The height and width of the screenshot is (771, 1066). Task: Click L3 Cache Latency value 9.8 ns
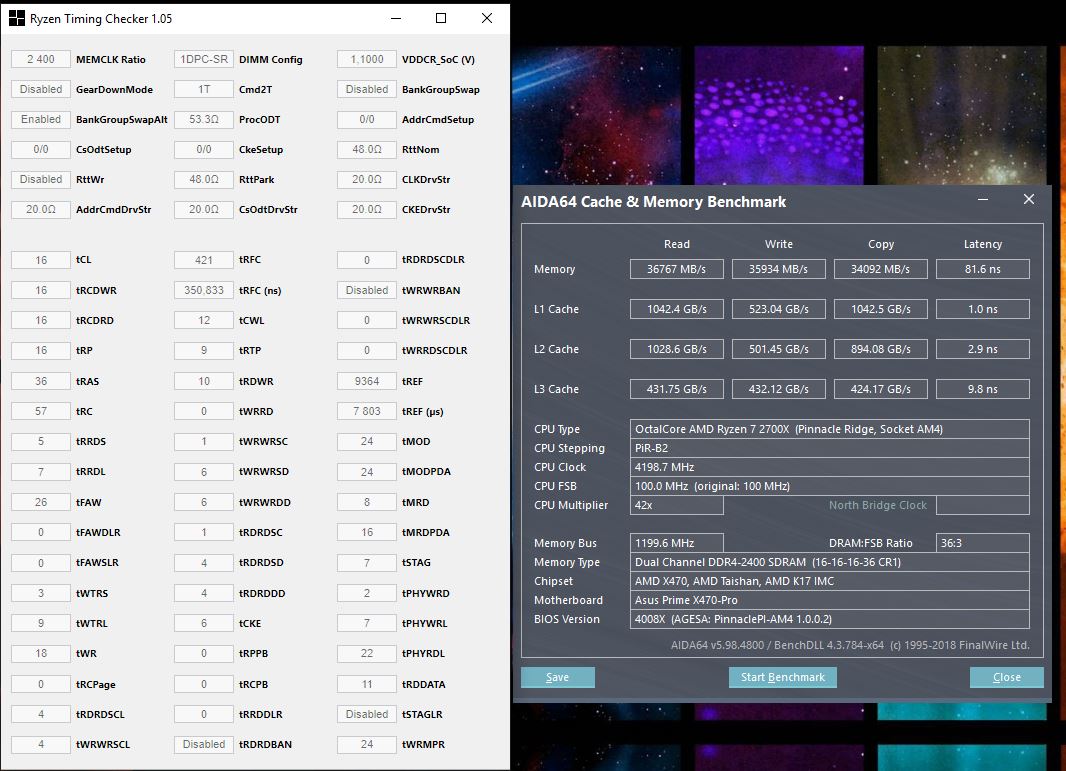click(982, 389)
